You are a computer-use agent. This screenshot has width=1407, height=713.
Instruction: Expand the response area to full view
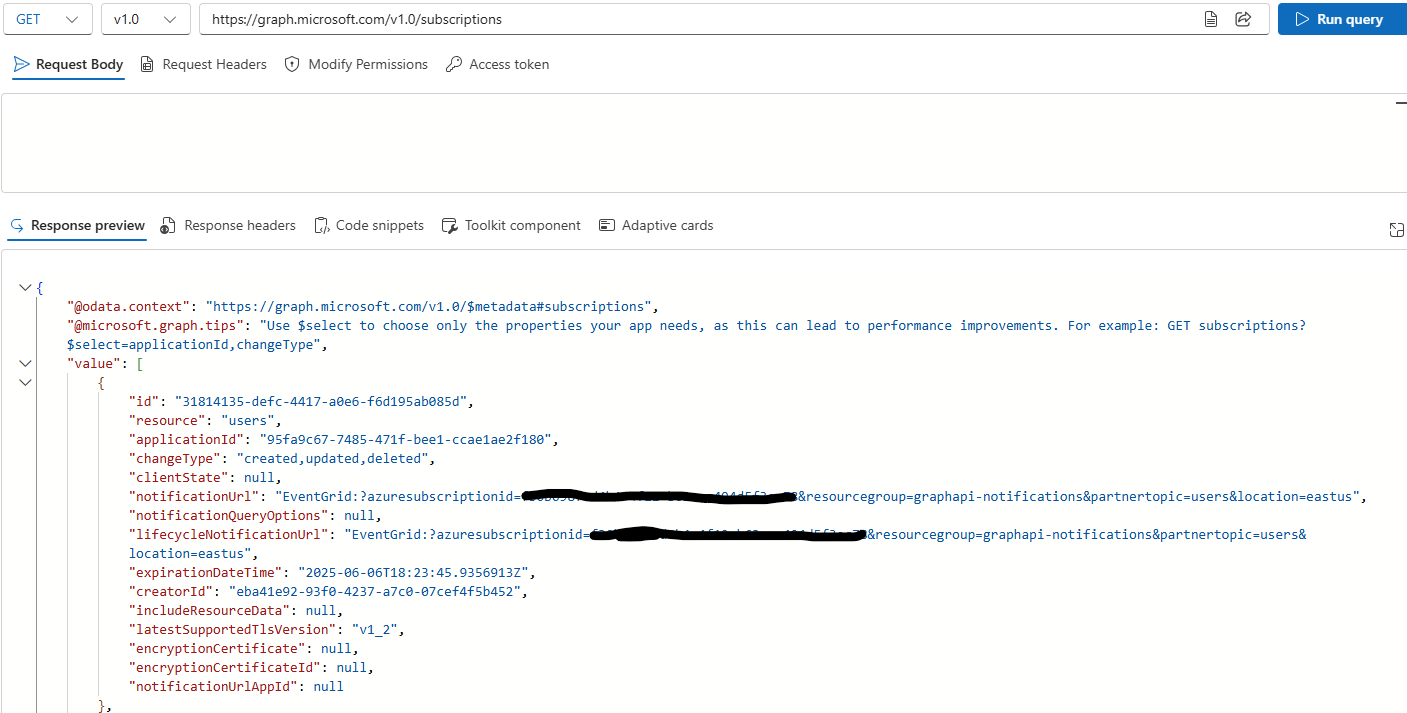pos(1397,230)
